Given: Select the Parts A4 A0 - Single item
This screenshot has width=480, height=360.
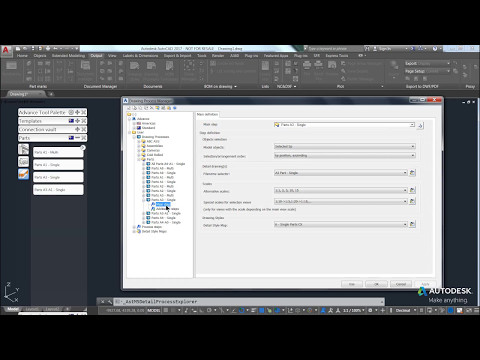Looking at the screenshot, I should pyautogui.click(x=166, y=222).
